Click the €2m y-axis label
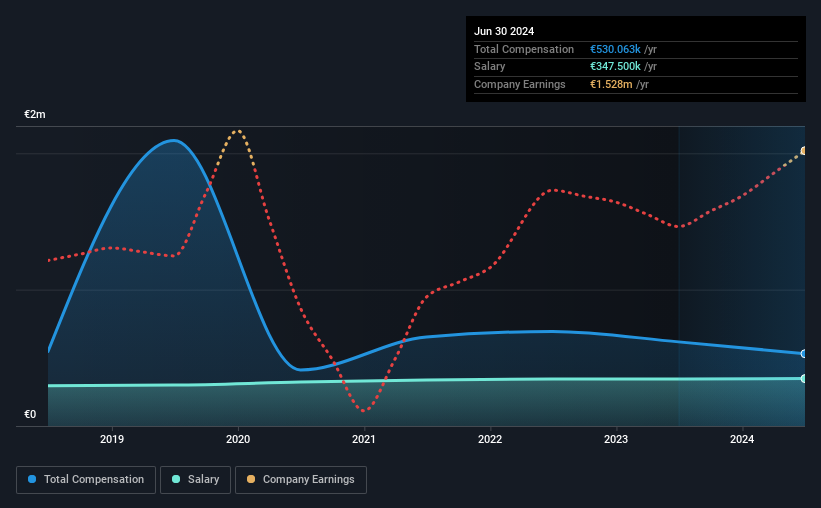821x508 pixels. coord(35,114)
